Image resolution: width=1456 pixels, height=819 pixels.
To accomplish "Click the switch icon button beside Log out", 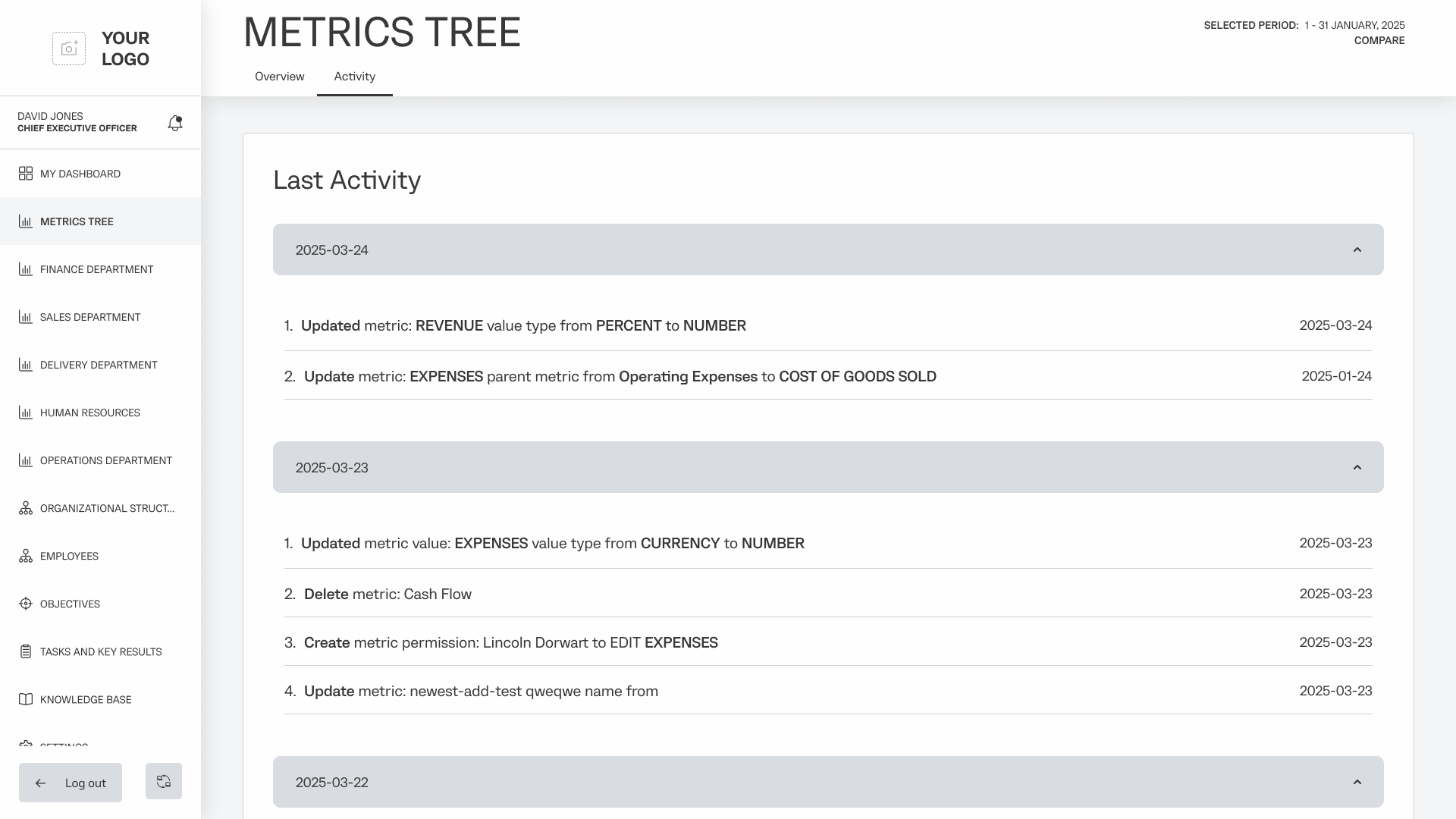I will 164,781.
